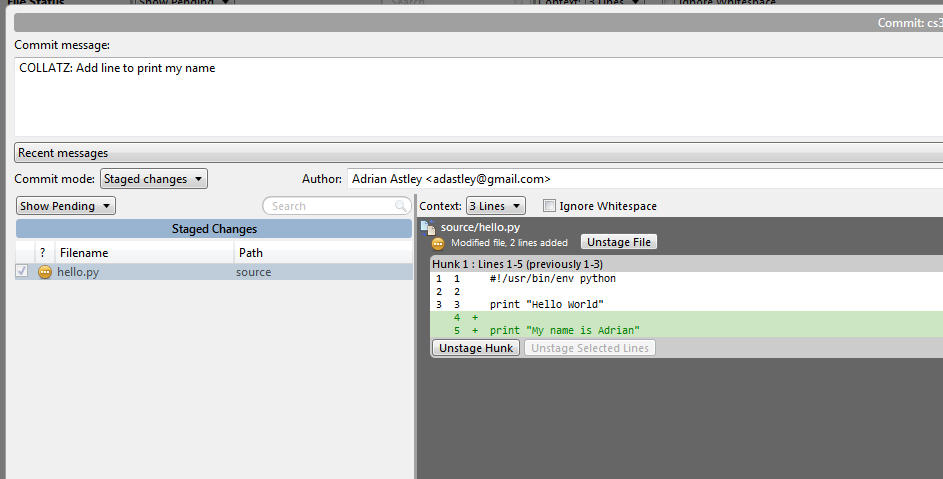Click the Hunk 1 : Lines 1-5 header

tap(687, 264)
